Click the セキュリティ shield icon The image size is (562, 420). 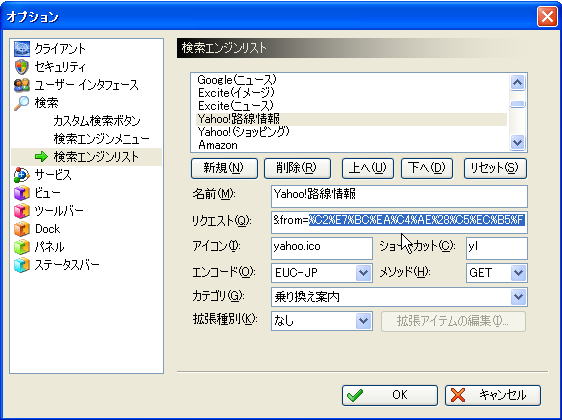[x=22, y=67]
